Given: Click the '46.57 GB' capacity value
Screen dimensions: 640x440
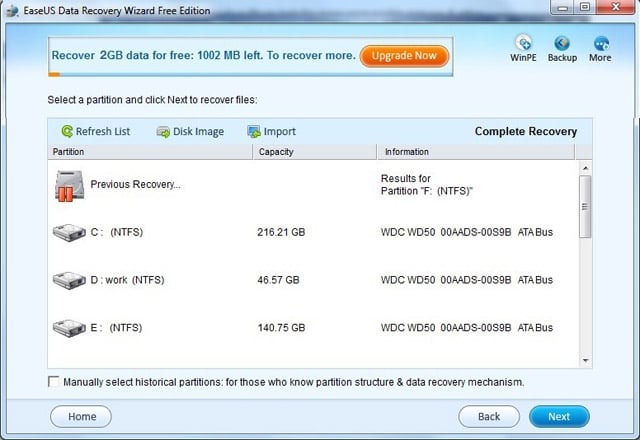Looking at the screenshot, I should 278,280.
